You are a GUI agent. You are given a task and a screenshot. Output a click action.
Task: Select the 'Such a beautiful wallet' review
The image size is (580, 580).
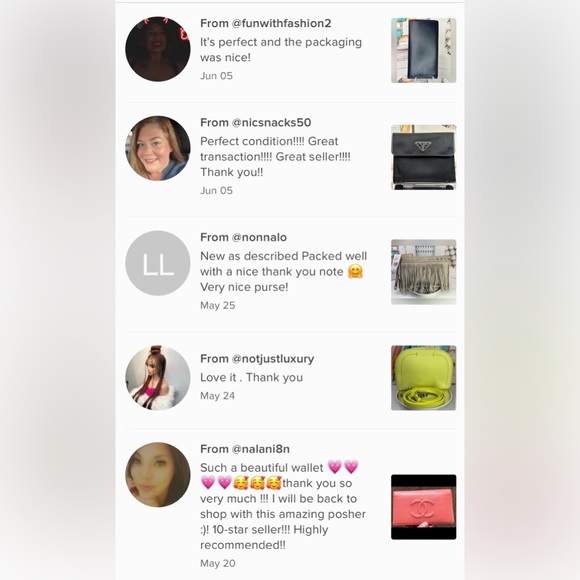coord(283,506)
